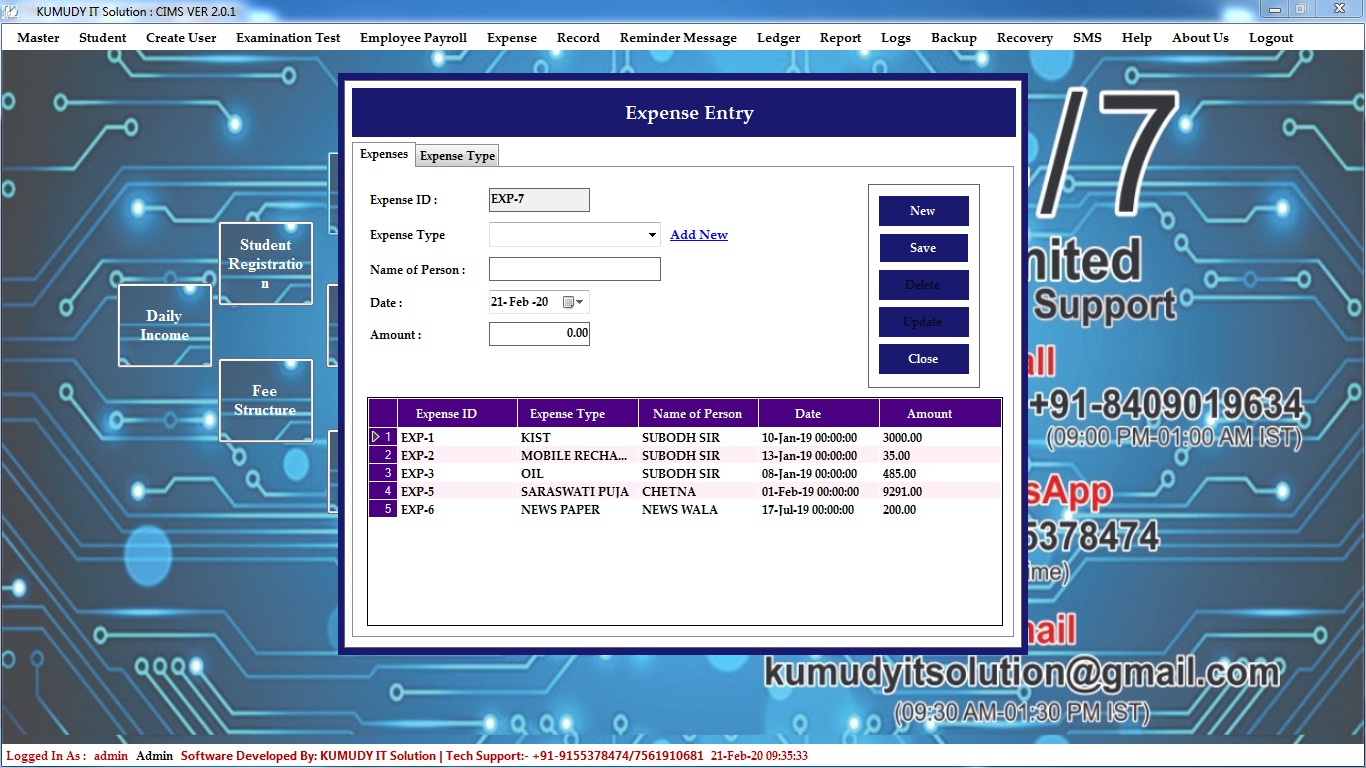Screen dimensions: 1366x768
Task: Select the Expenses tab
Action: (384, 154)
